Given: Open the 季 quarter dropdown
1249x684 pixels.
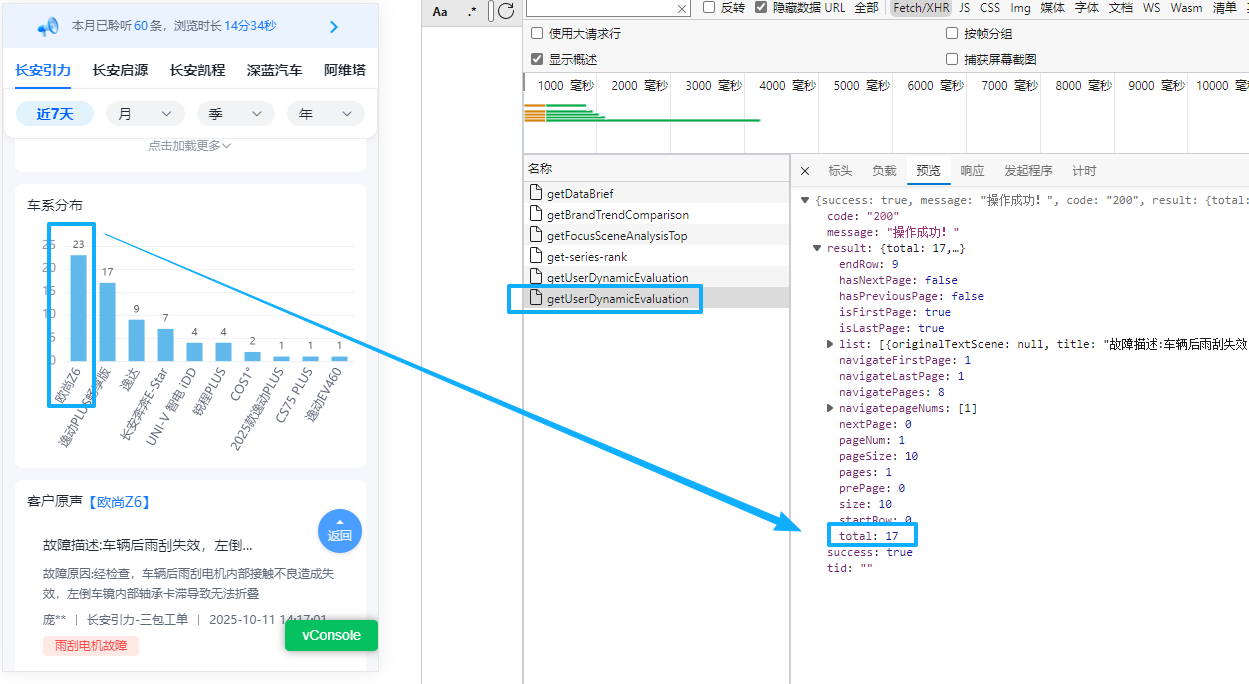Looking at the screenshot, I should (235, 114).
